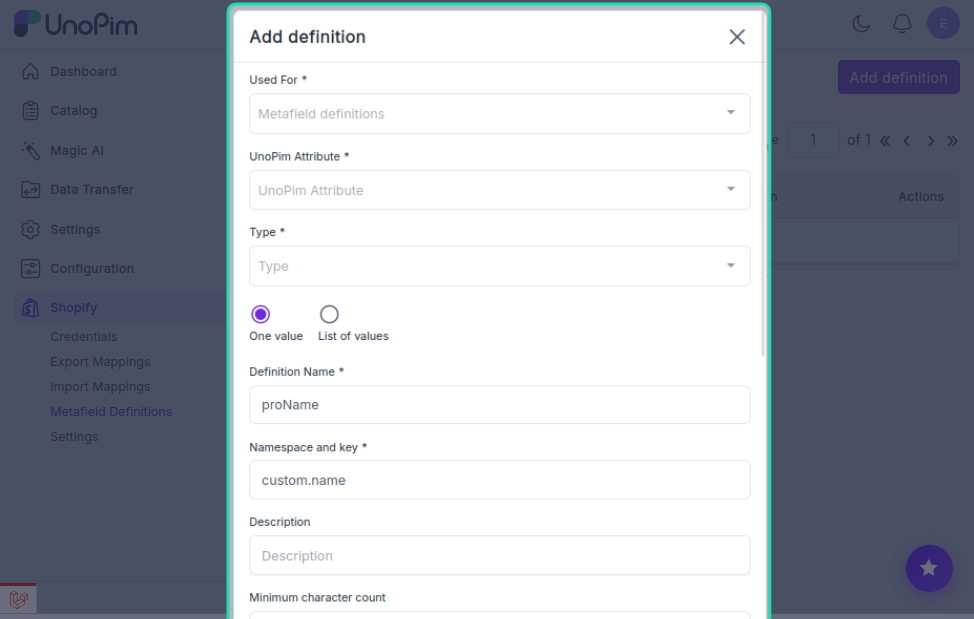This screenshot has height=619, width=974.
Task: Click the UnoPim logo
Action: (x=75, y=24)
